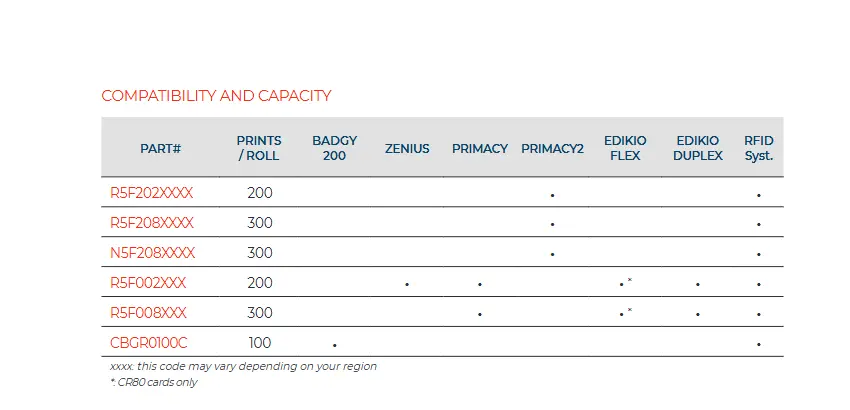Click the R5F002XXX part number
Image resolution: width=850 pixels, height=410 pixels.
148,283
